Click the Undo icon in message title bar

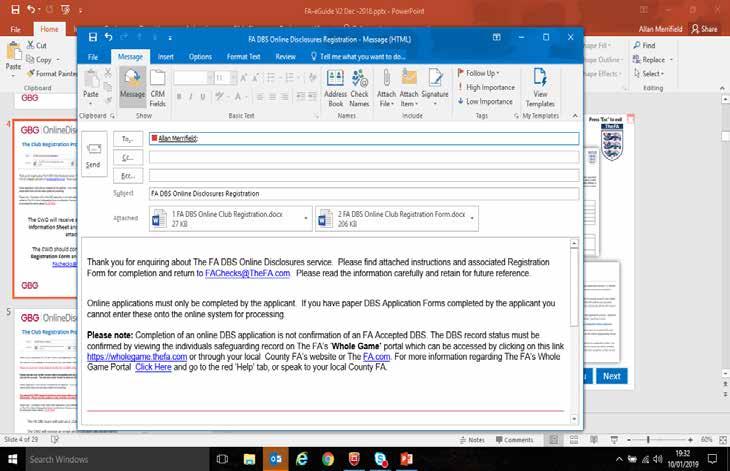[109, 37]
